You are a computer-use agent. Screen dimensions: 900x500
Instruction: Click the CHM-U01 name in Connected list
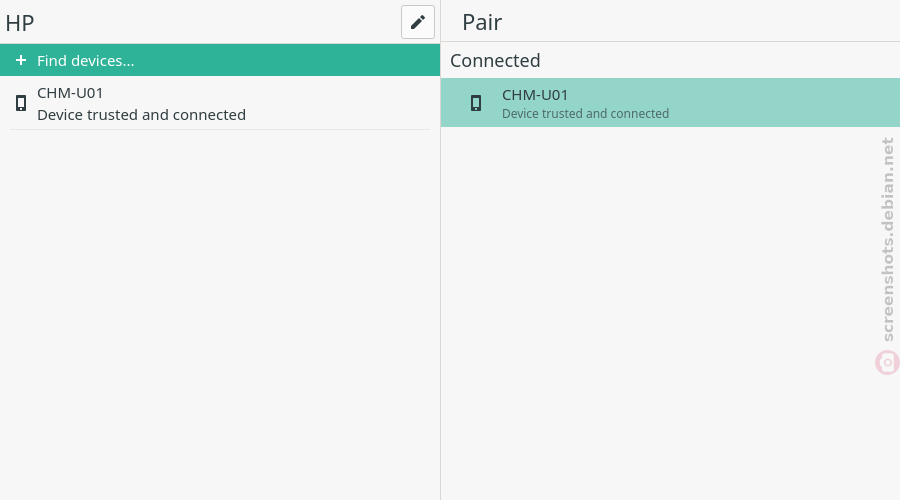tap(535, 95)
